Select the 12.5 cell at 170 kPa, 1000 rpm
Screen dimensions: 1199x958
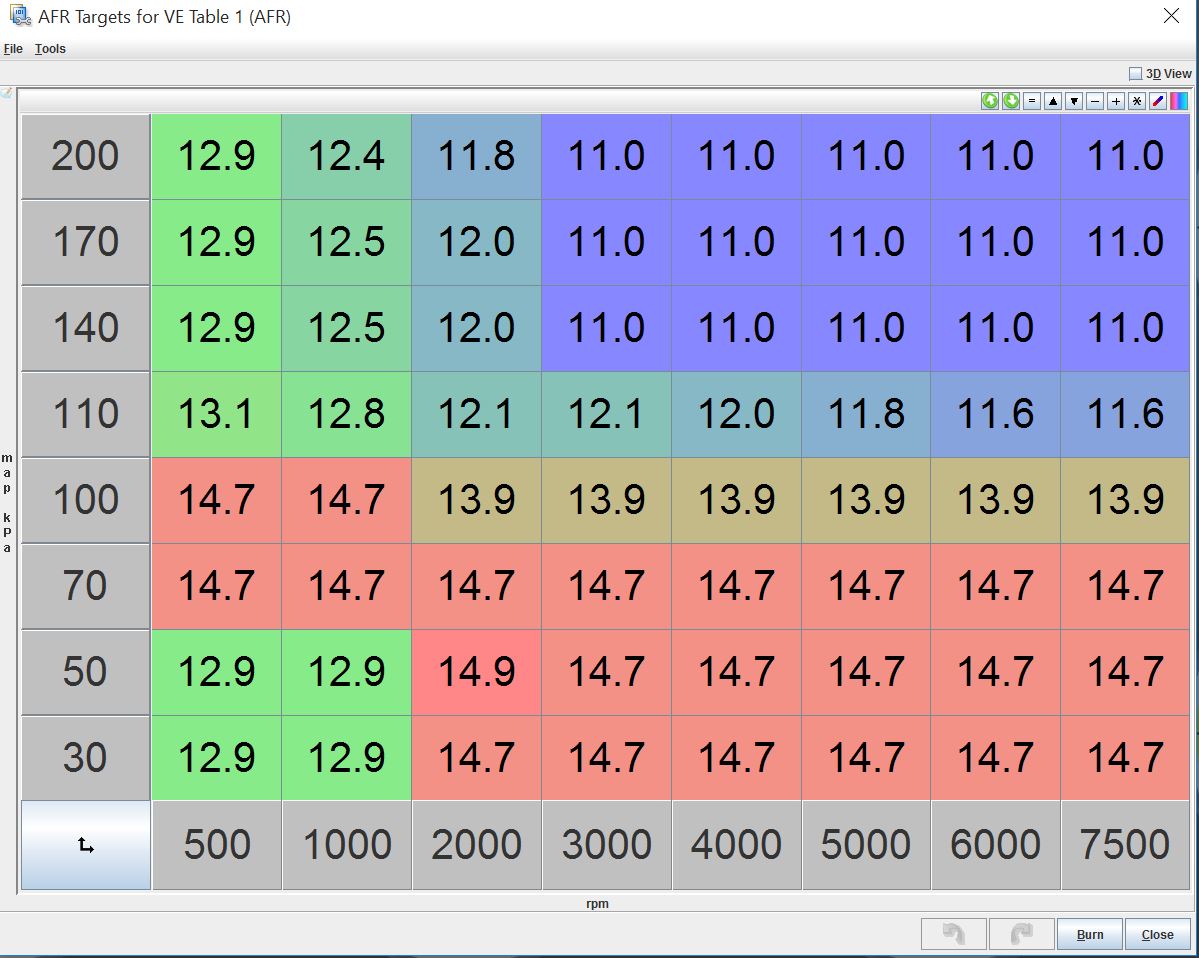point(347,242)
